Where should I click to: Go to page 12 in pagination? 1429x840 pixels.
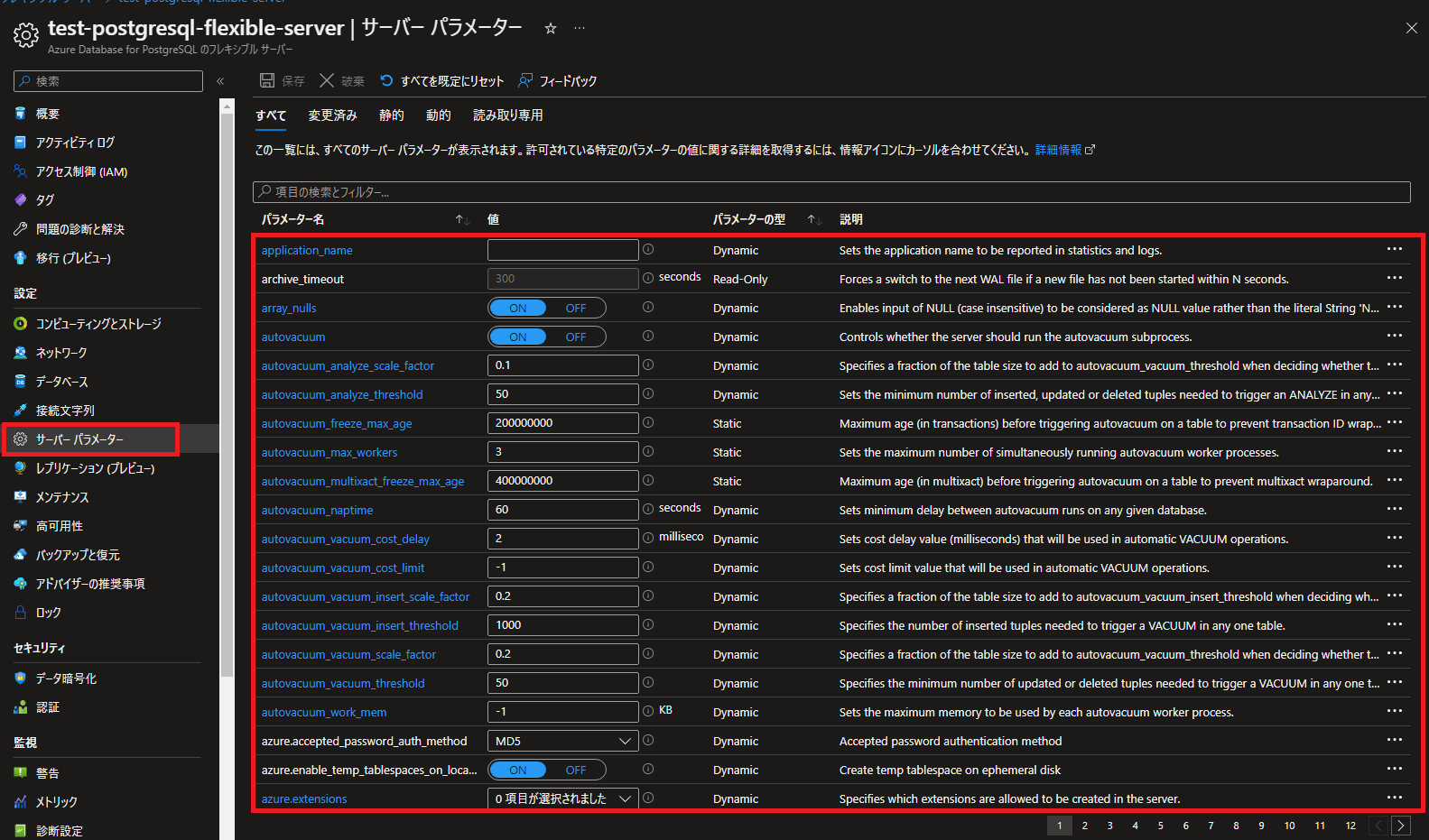coord(1350,826)
